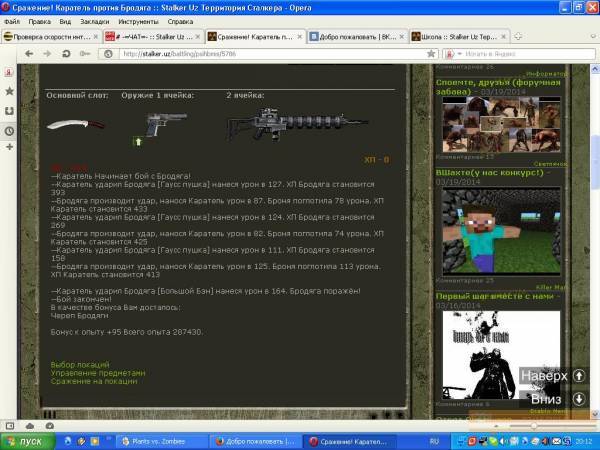Open the Закладки menu
Image resolution: width=600 pixels, height=450 pixels.
[x=94, y=20]
